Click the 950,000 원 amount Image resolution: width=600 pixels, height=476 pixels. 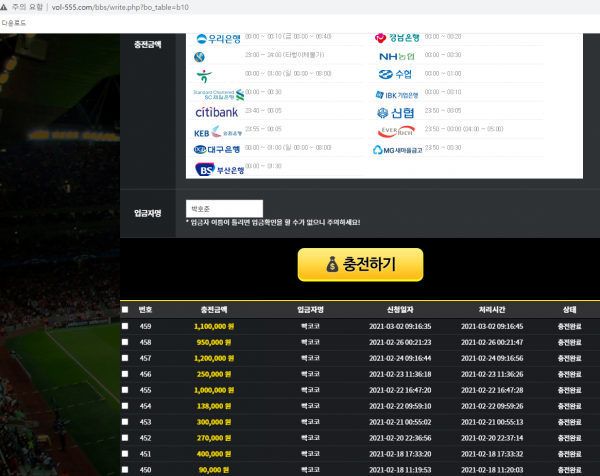[214, 342]
